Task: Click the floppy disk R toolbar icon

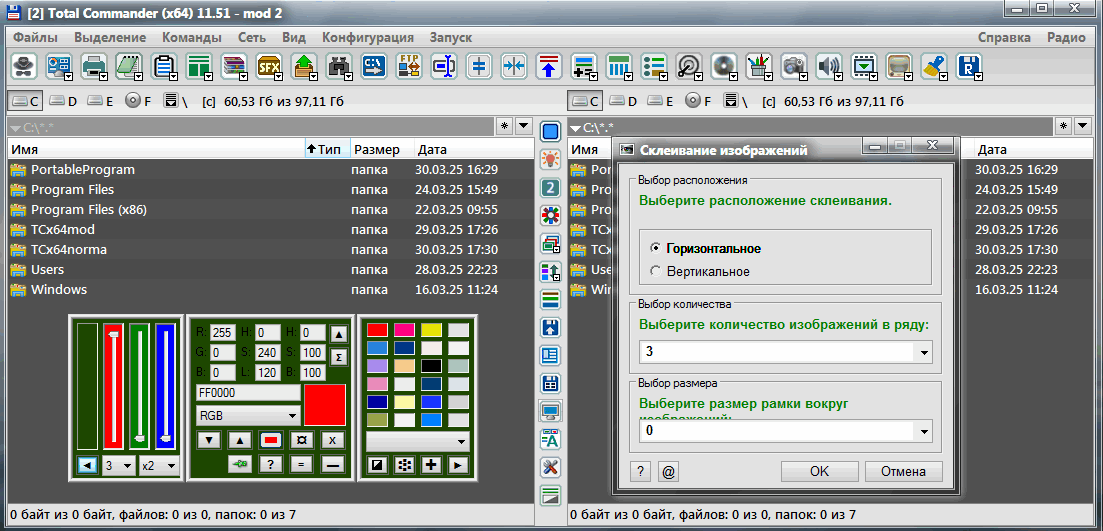Action: coord(969,66)
